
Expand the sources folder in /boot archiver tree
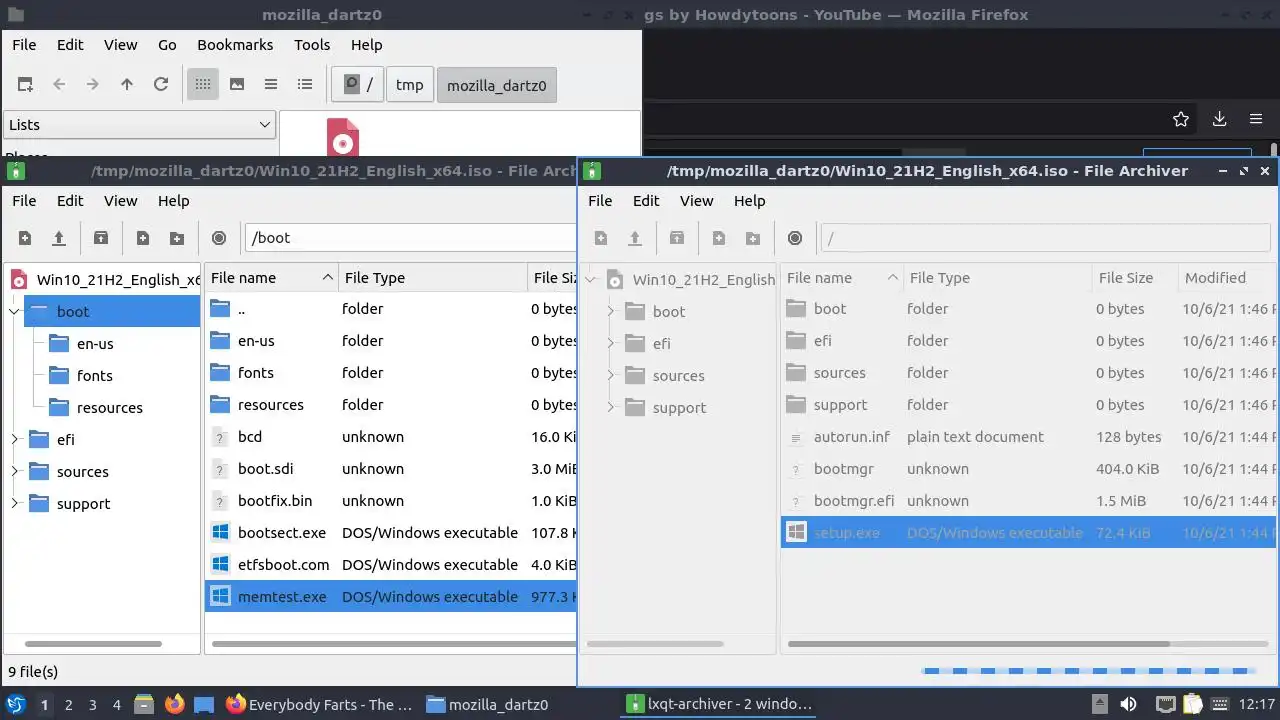coord(15,471)
